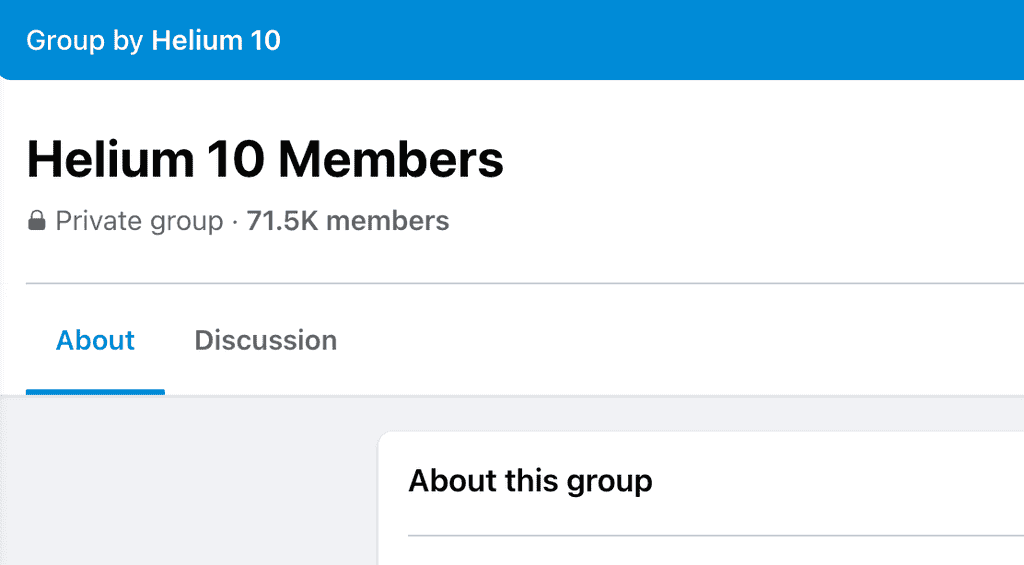
Task: Open the Discussion tab
Action: point(265,340)
